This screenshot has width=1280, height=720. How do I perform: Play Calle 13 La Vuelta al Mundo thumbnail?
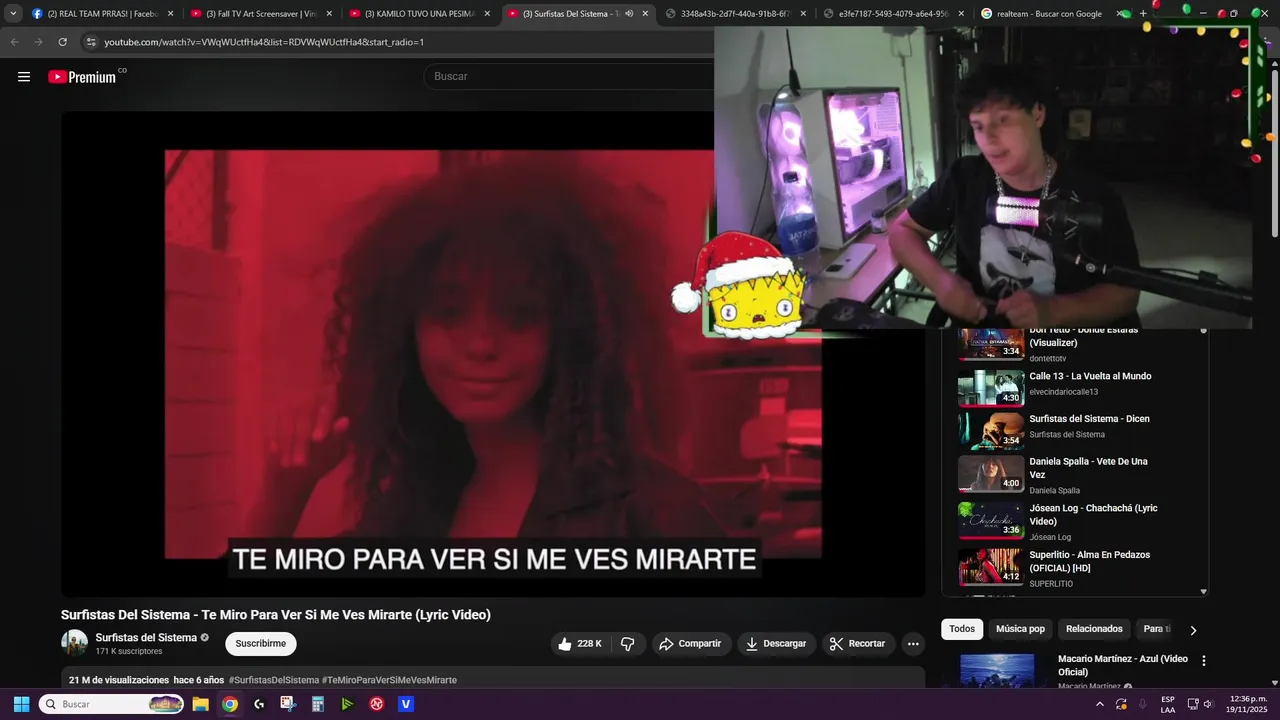click(991, 389)
